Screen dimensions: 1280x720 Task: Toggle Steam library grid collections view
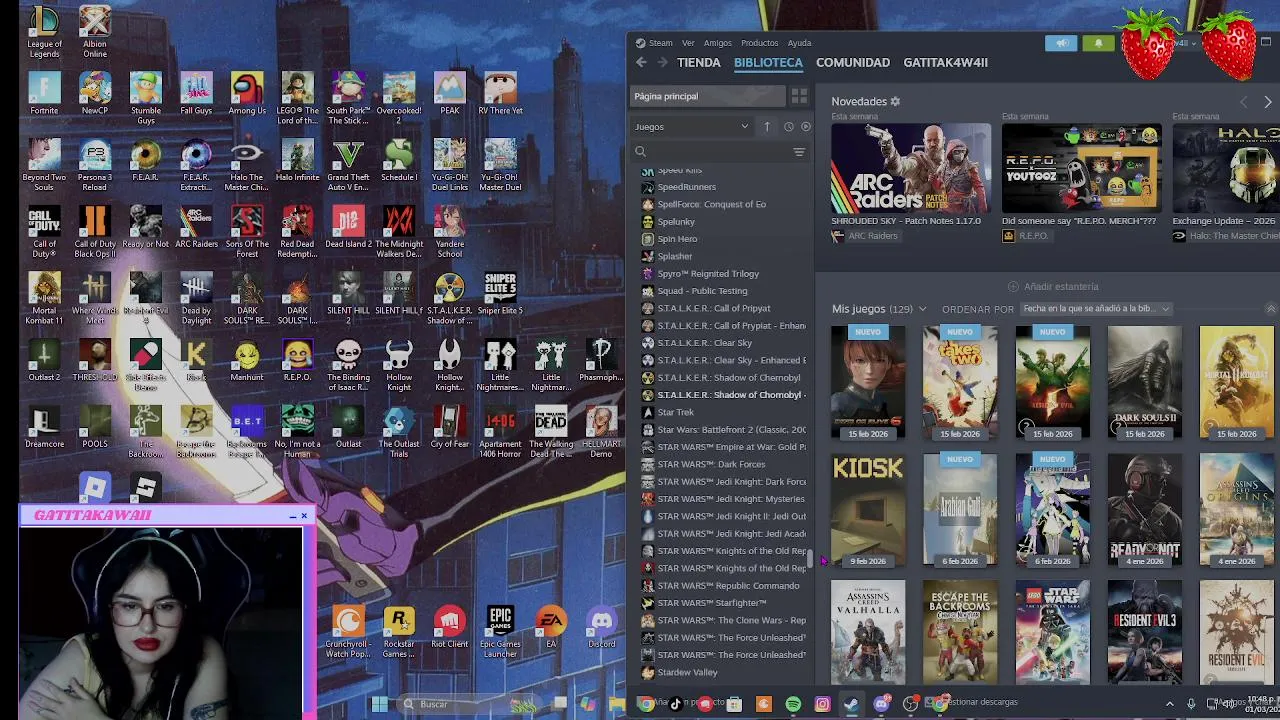point(799,96)
